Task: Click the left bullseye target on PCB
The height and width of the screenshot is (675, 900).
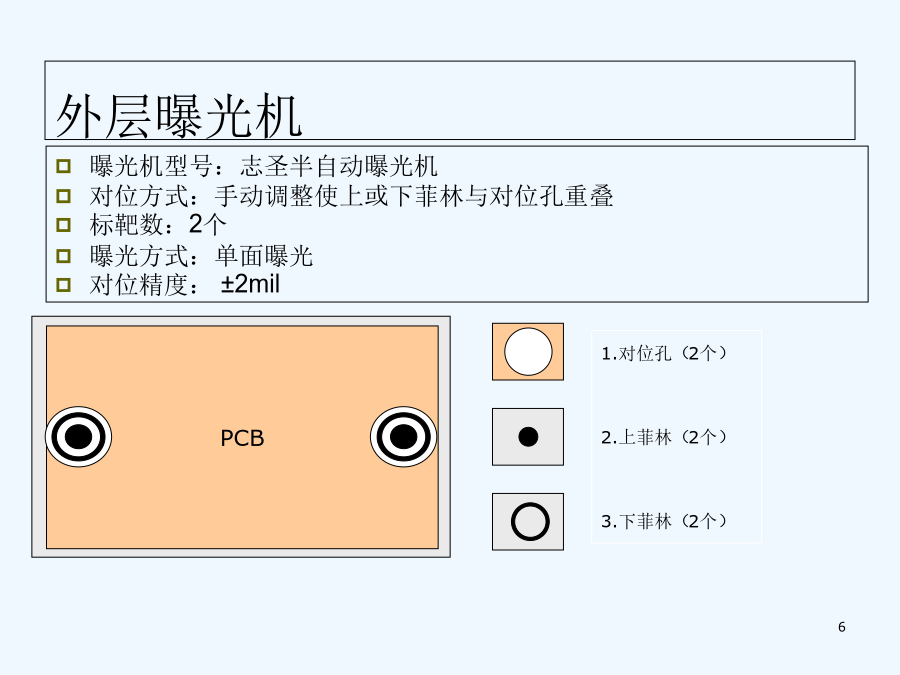Action: (79, 437)
